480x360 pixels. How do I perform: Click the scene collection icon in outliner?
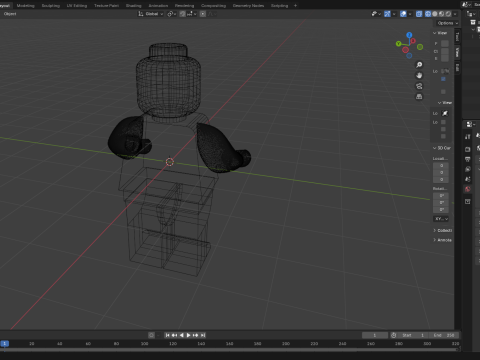pyautogui.click(x=473, y=22)
